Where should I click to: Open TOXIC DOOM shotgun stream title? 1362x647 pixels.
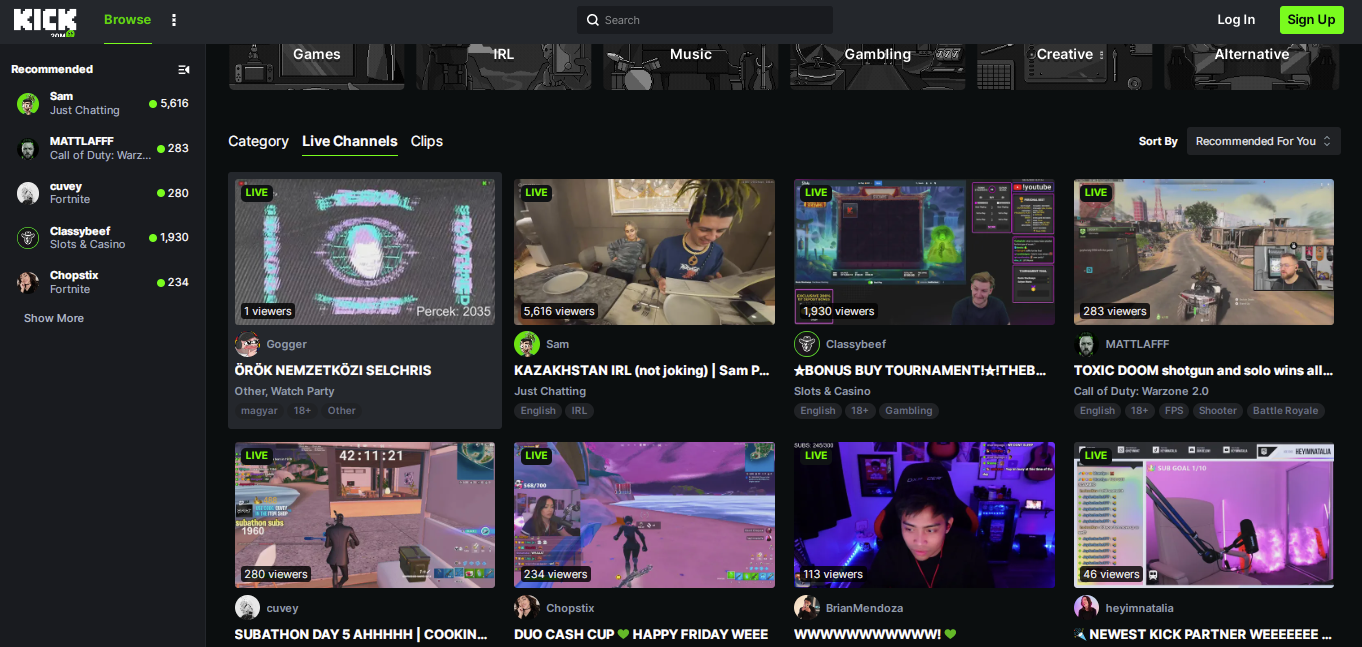click(x=1203, y=370)
